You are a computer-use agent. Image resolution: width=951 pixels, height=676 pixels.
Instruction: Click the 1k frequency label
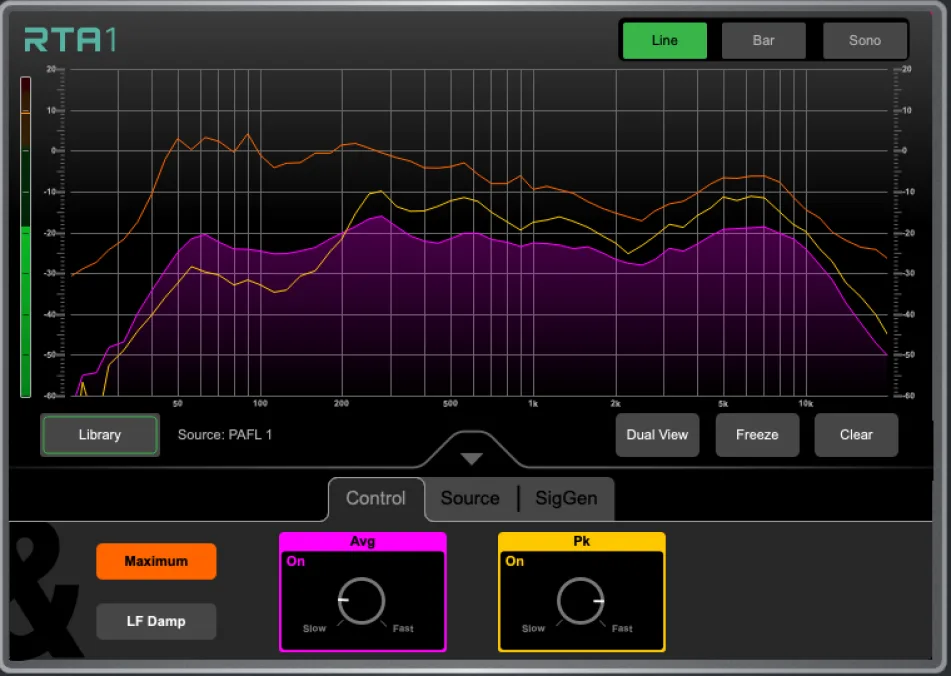[533, 404]
